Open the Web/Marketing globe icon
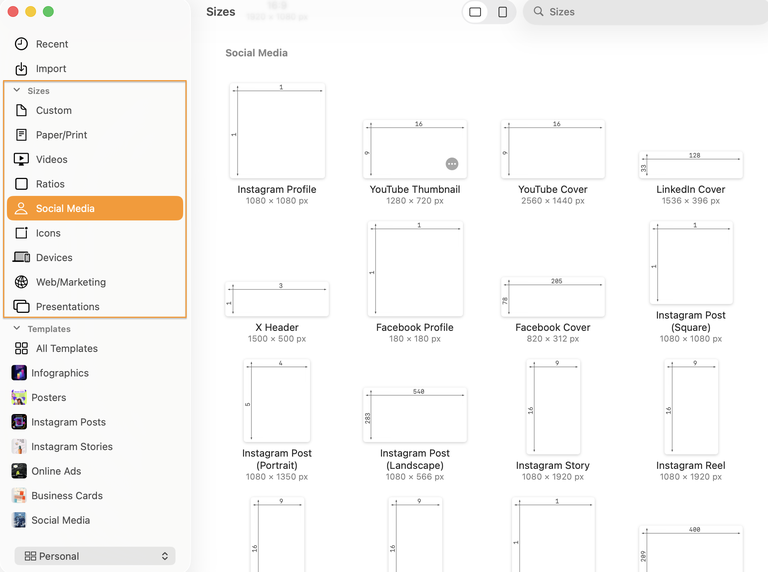This screenshot has width=768, height=572. 21,282
